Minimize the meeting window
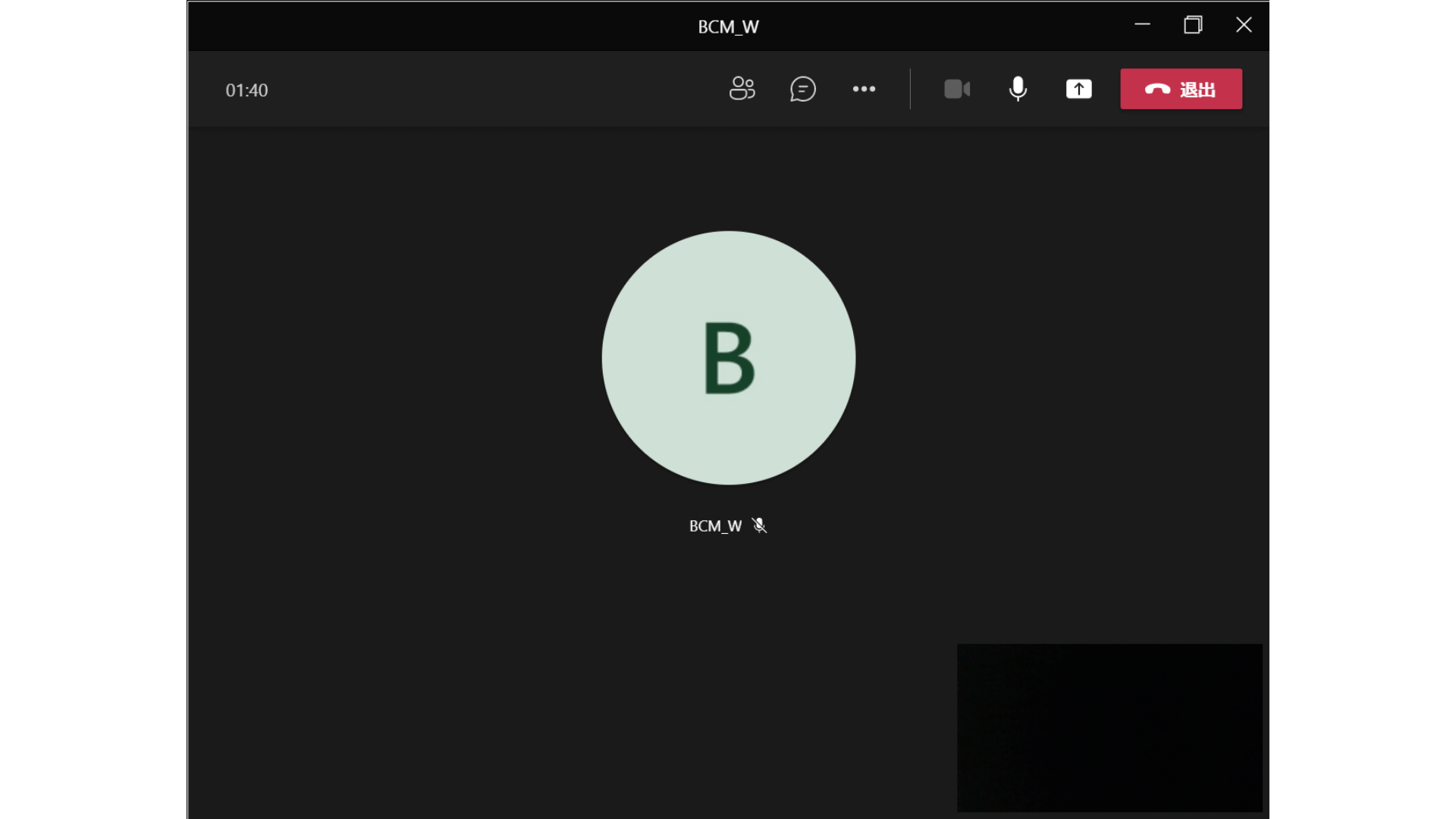This screenshot has width=1456, height=819. pos(1142,25)
